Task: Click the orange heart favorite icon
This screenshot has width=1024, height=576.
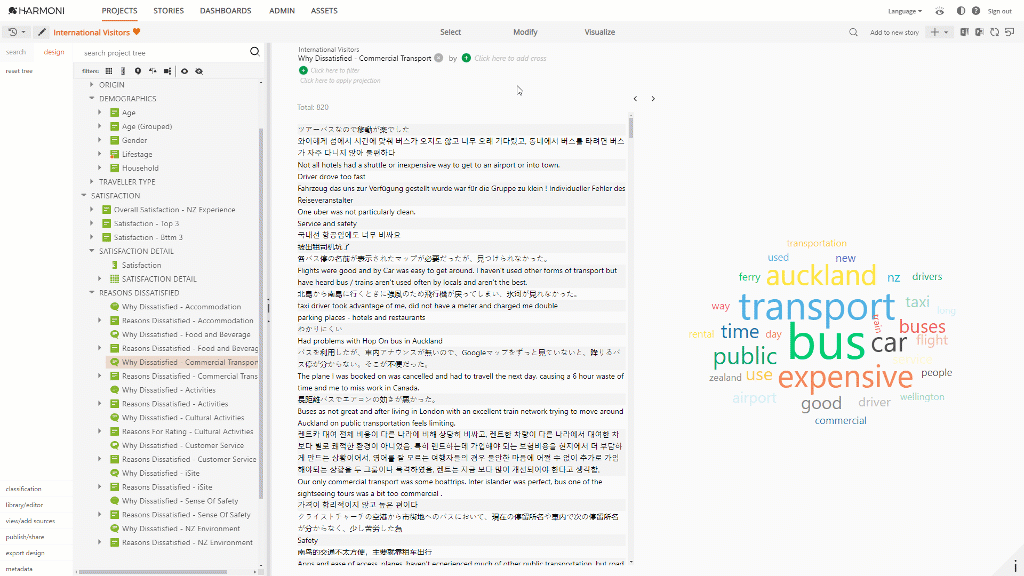Action: pyautogui.click(x=136, y=31)
